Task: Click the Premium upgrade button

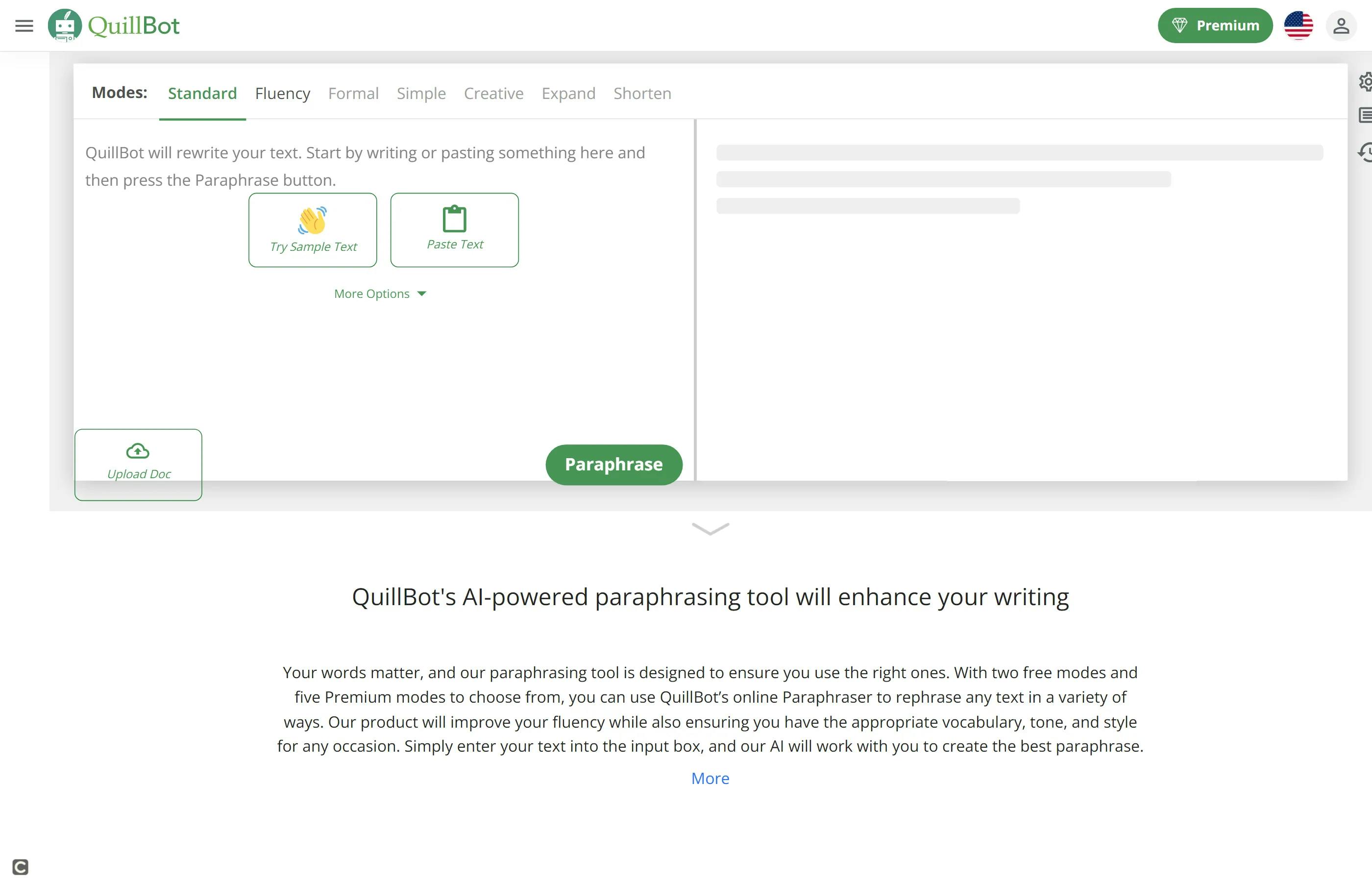Action: pyautogui.click(x=1215, y=26)
